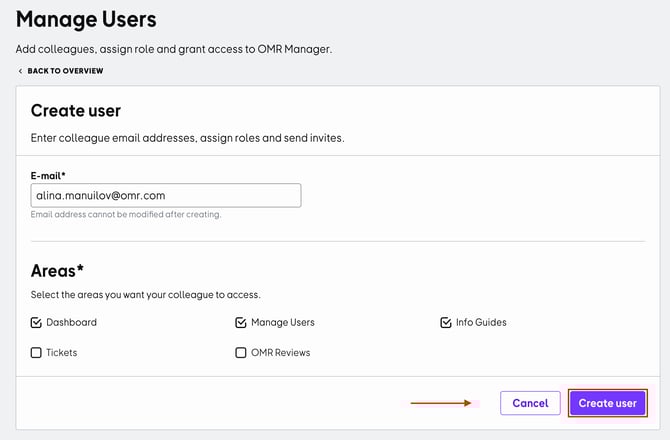Select the Tickets label text
670x440 pixels.
click(x=61, y=353)
